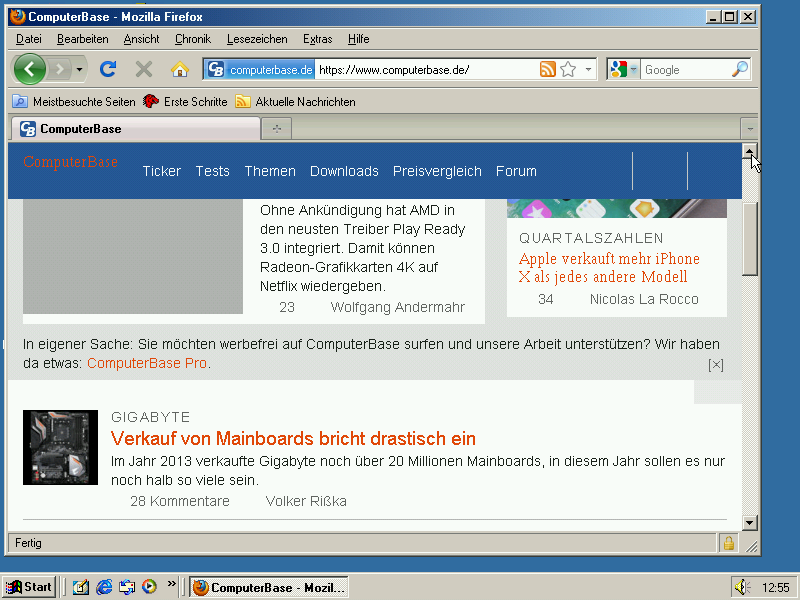Open the Tests navigation link
The height and width of the screenshot is (600, 800).
click(213, 171)
